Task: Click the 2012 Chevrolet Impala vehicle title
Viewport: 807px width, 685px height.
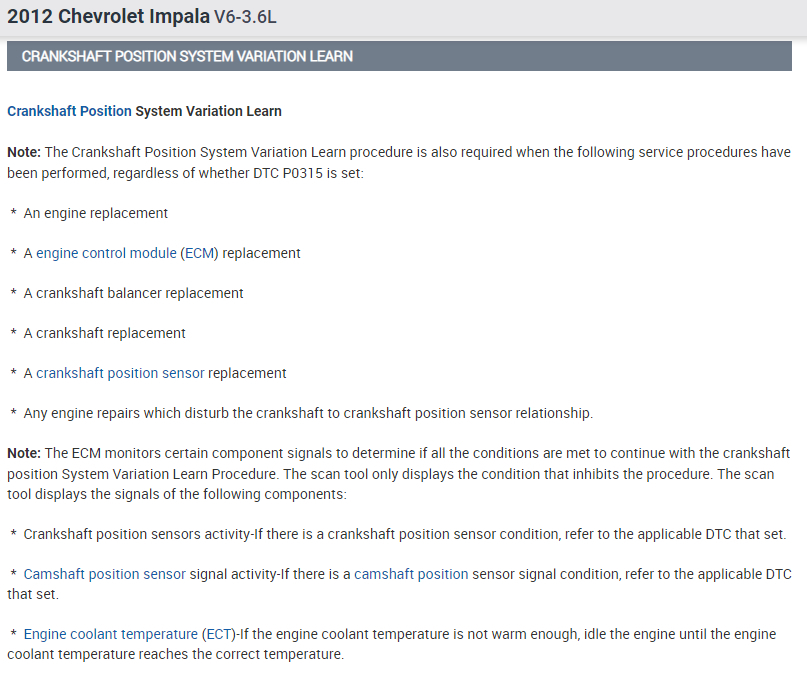Action: [x=108, y=17]
